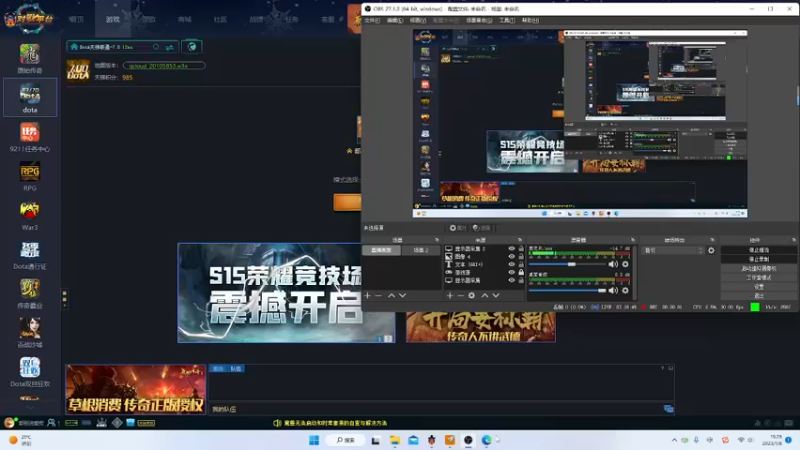The width and height of the screenshot is (800, 450).
Task: Click the Exit button in OBS controls
Action: [759, 296]
